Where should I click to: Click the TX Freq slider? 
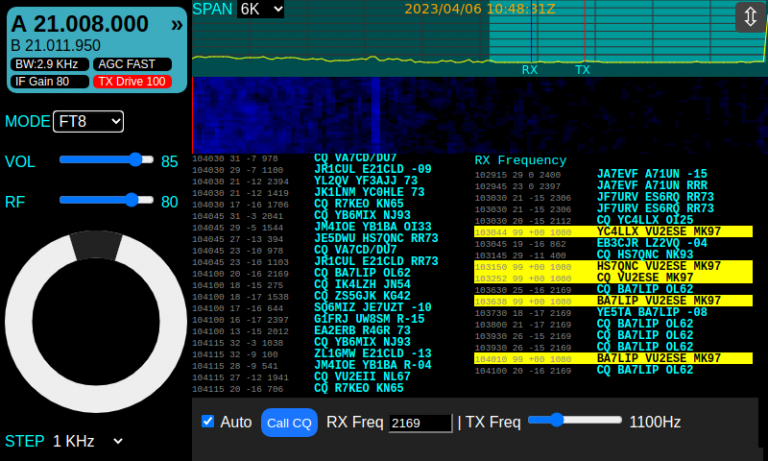point(574,421)
